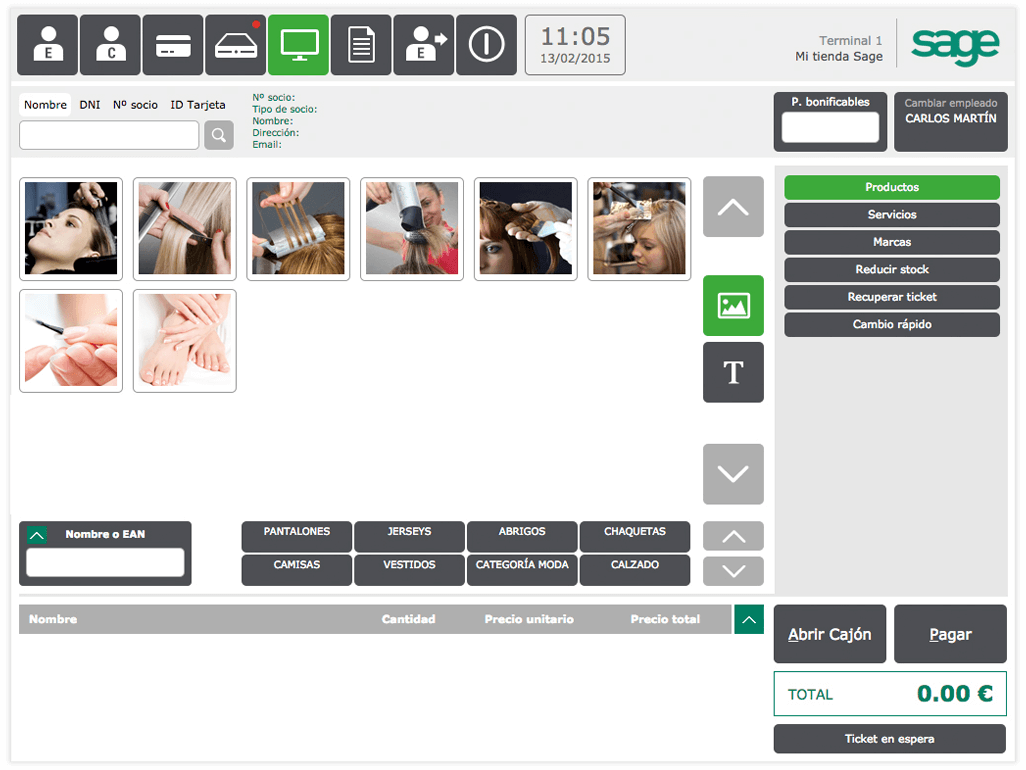Click the Pagar button
This screenshot has width=1026, height=770.
[950, 634]
